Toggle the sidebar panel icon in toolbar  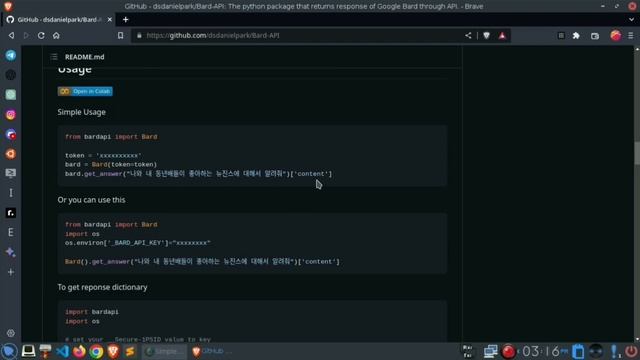tap(561, 36)
